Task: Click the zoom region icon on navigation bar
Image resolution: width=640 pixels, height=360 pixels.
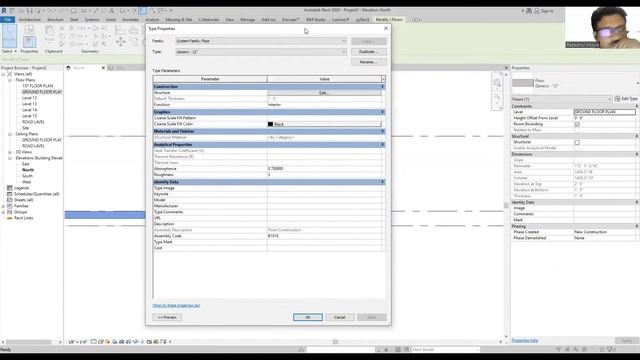Action: tap(497, 97)
